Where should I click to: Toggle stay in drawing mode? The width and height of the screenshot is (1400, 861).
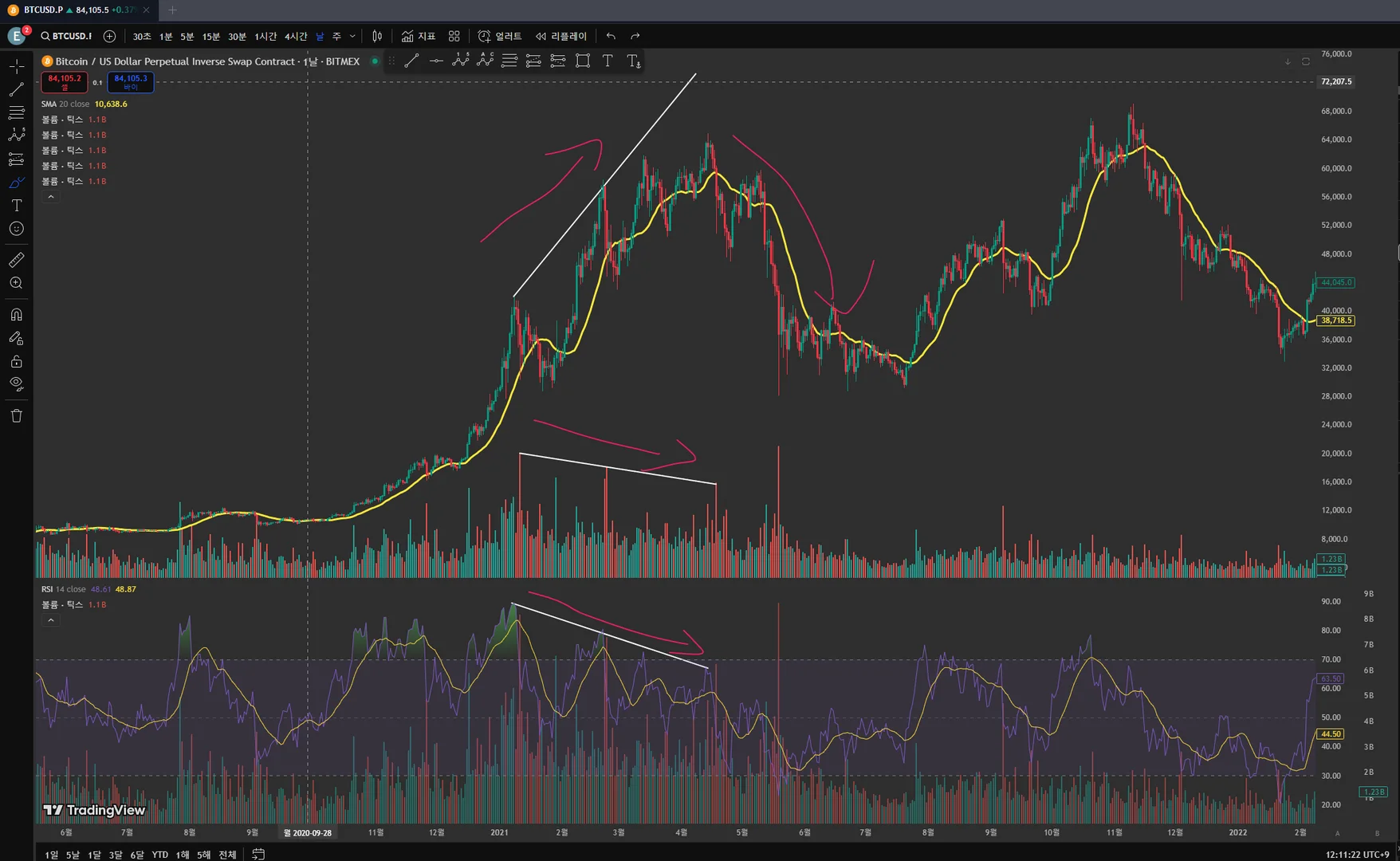16,338
